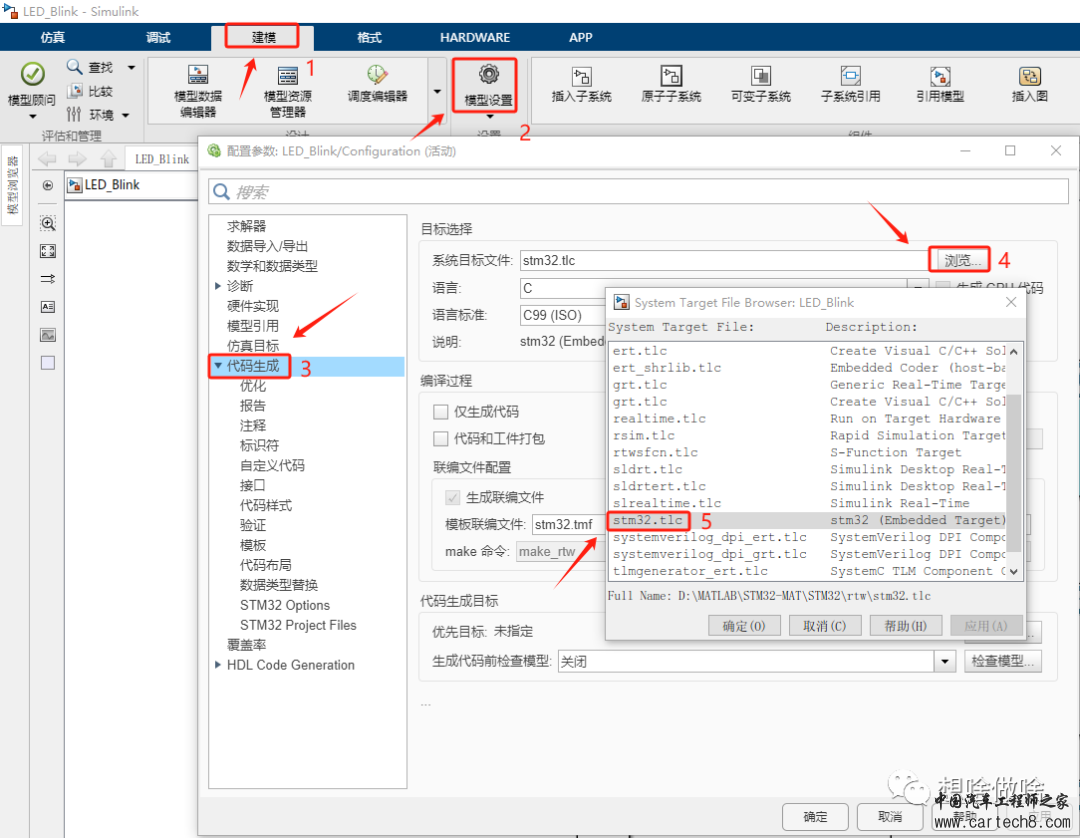Screen dimensions: 1080x838
Task: Click 帮助(H) in the Target File Browser
Action: pyautogui.click(x=905, y=626)
